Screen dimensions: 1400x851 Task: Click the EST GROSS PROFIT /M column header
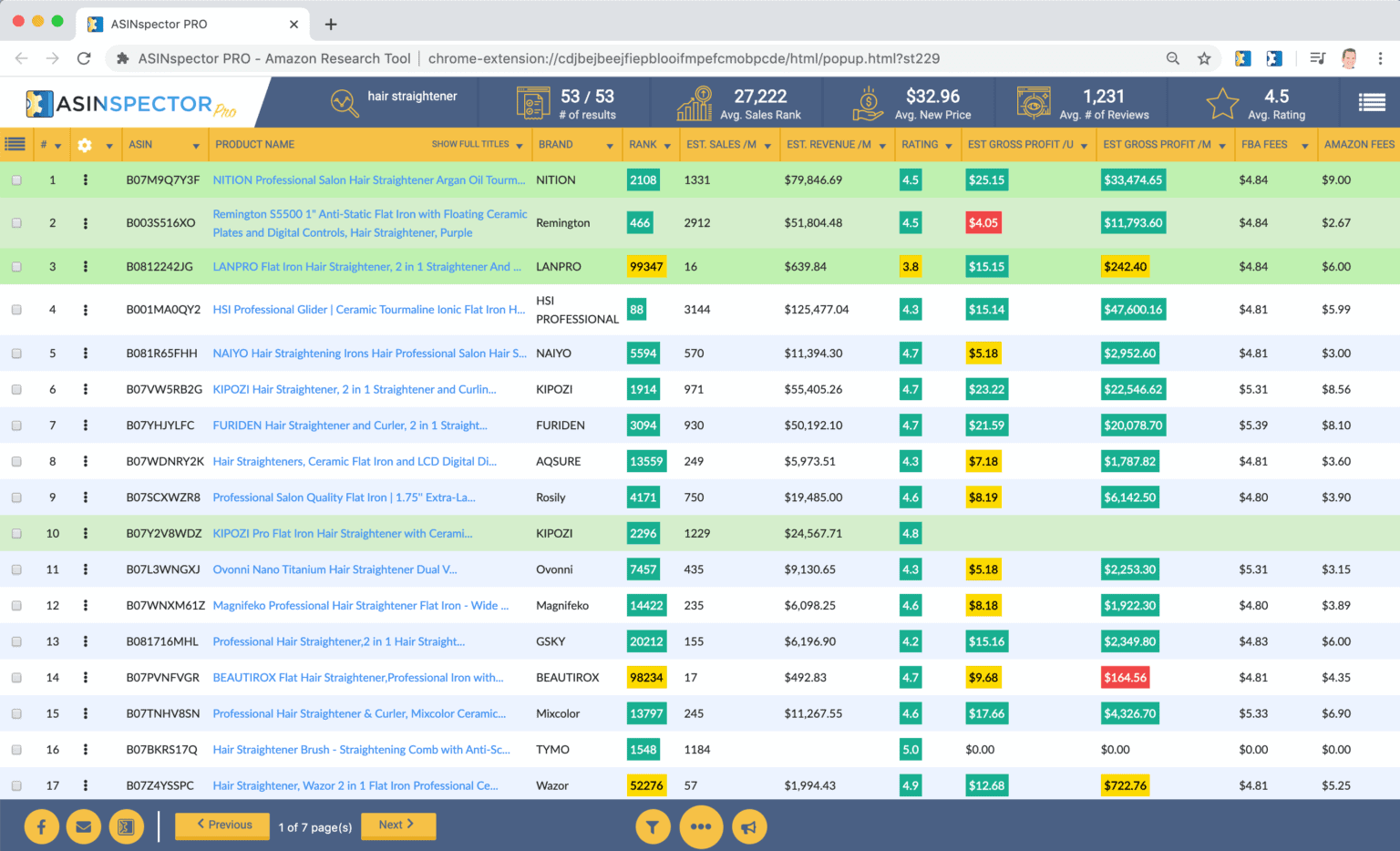pyautogui.click(x=1157, y=144)
